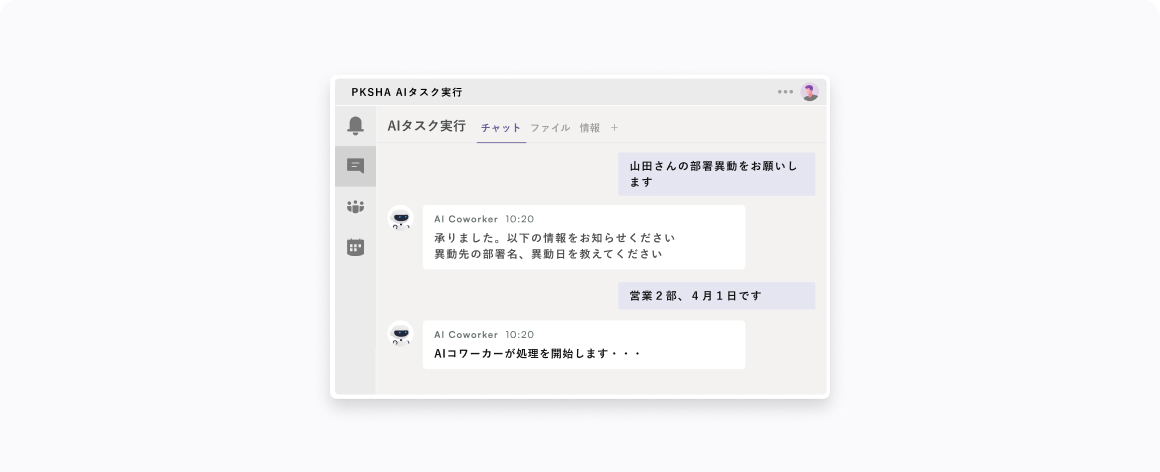
Task: Open the teams people icon
Action: 355,206
